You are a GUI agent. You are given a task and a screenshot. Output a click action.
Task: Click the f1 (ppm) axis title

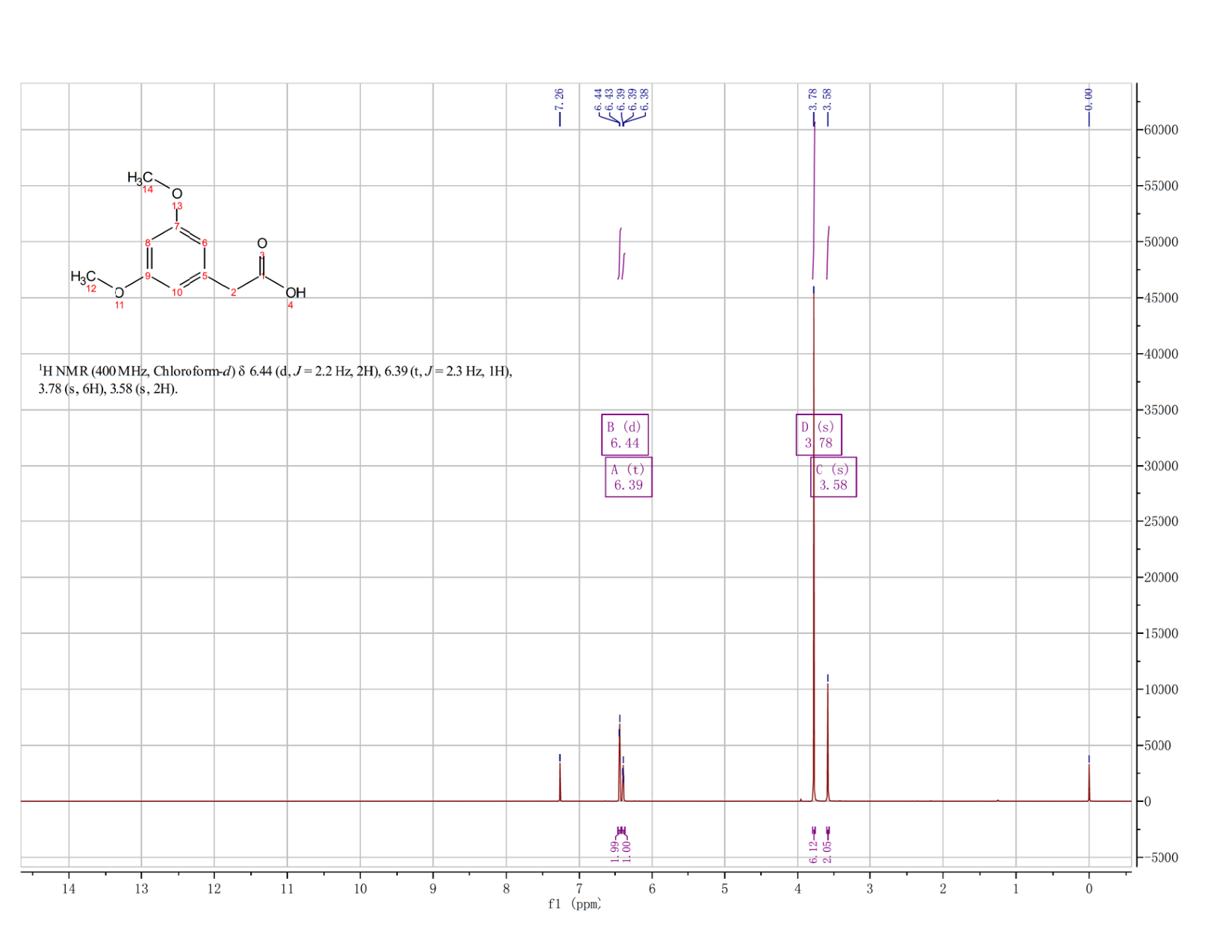pyautogui.click(x=574, y=904)
